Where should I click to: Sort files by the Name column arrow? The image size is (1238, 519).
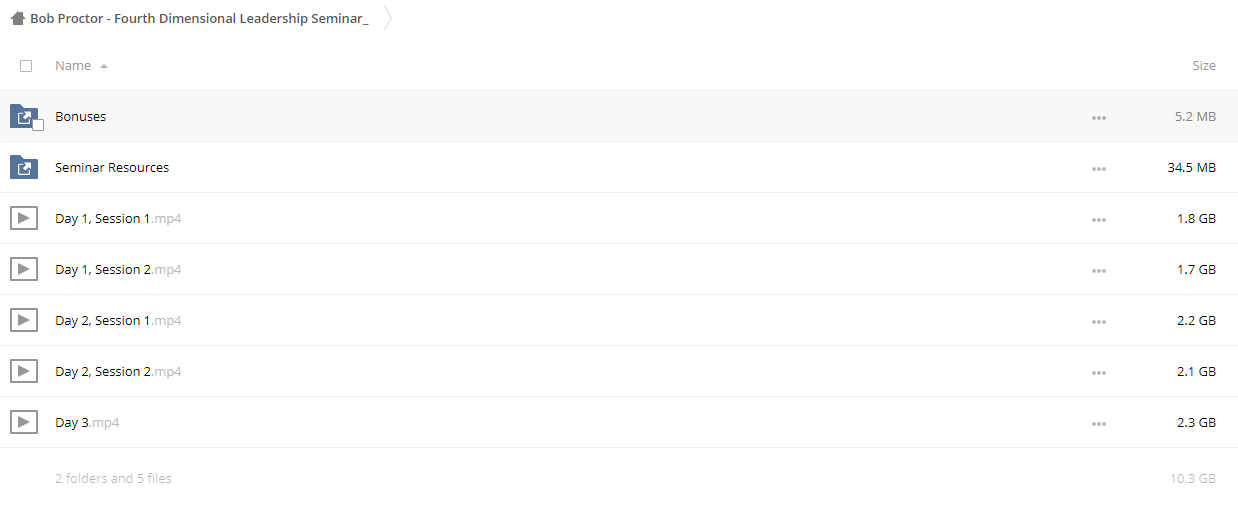pos(104,66)
